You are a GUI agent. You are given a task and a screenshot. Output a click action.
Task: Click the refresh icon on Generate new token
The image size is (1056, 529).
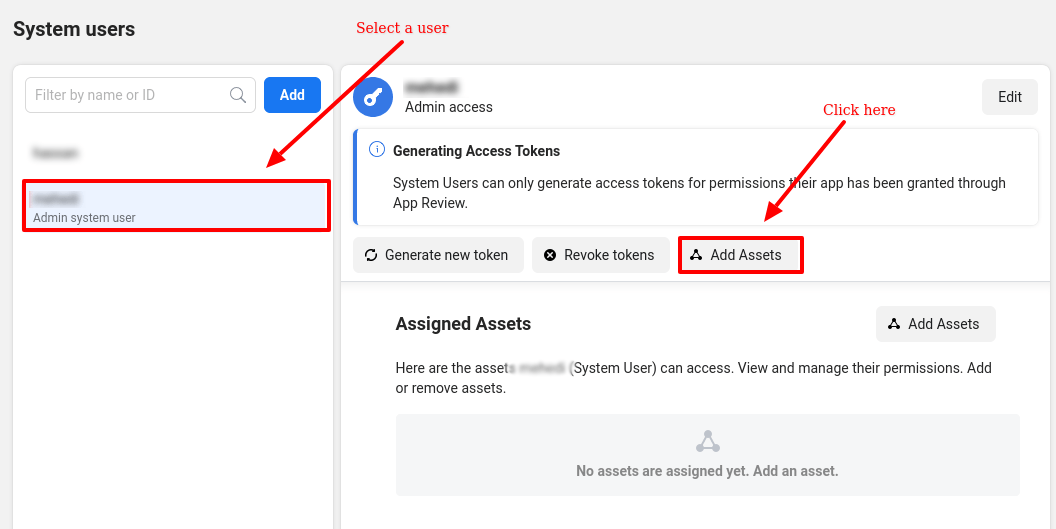371,255
